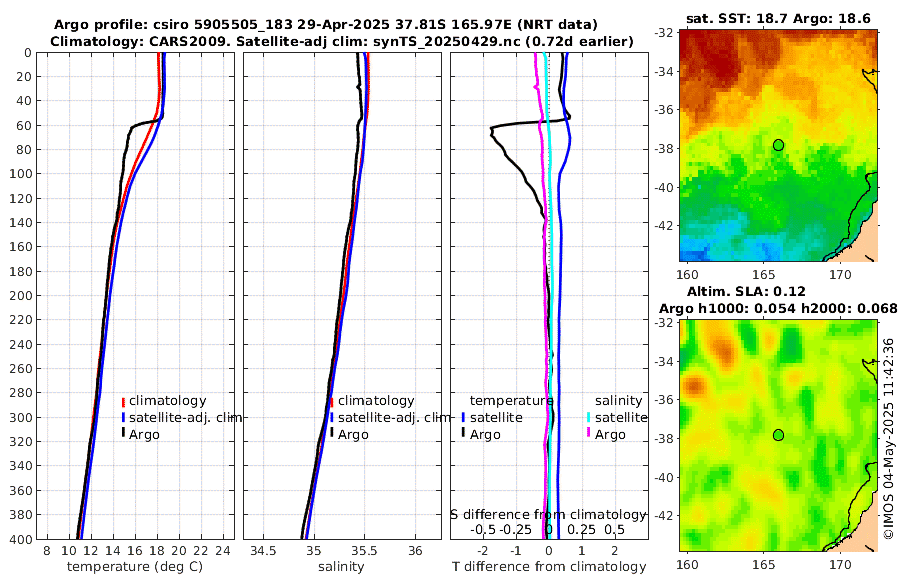This screenshot has width=900, height=580.
Task: Click the Altim. SLA: 0.12 title
Action: [746, 292]
